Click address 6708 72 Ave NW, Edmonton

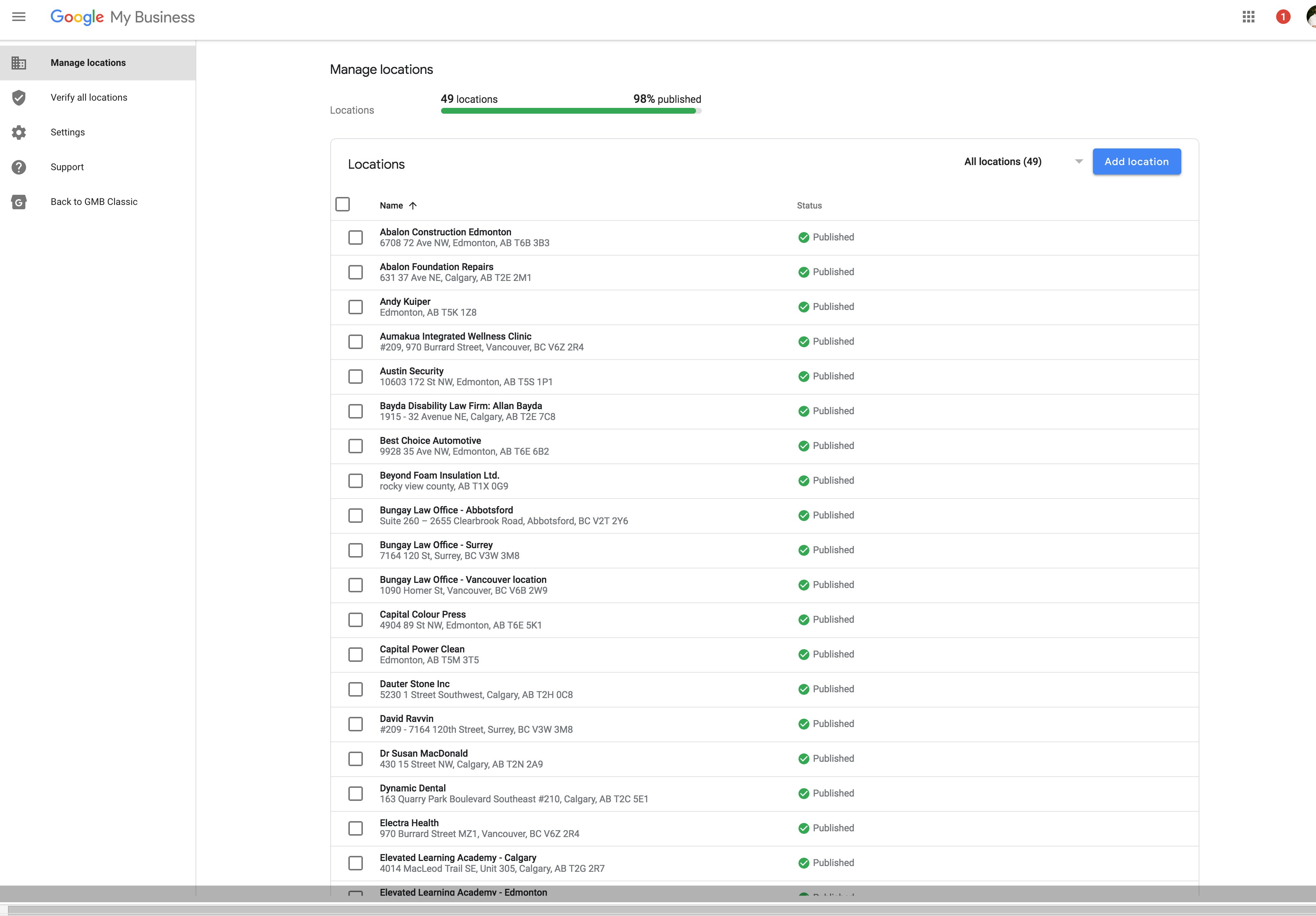click(x=464, y=243)
